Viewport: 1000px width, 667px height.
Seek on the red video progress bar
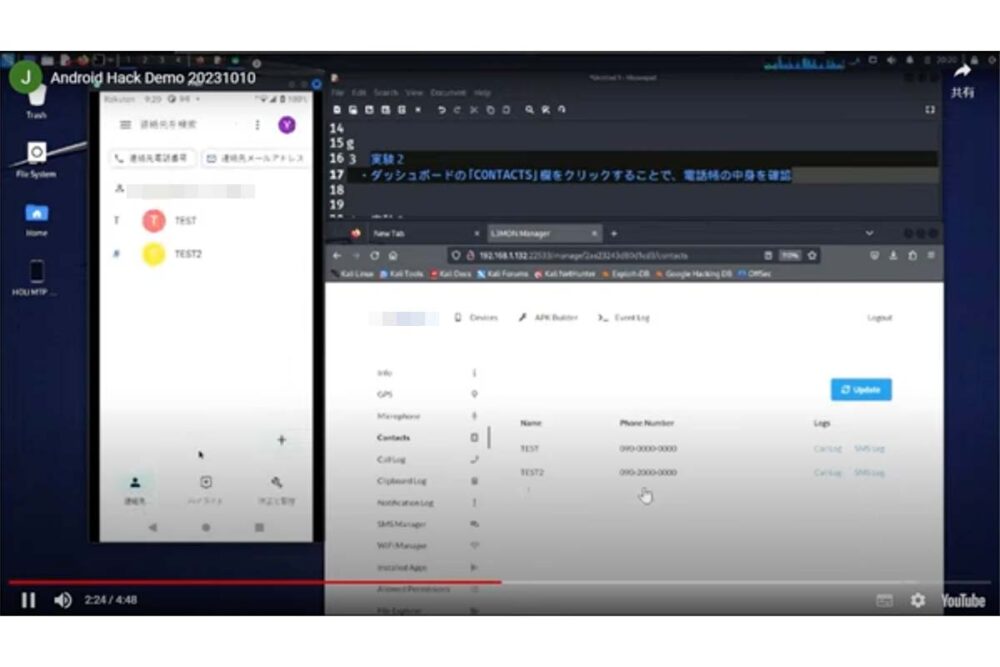pyautogui.click(x=300, y=581)
